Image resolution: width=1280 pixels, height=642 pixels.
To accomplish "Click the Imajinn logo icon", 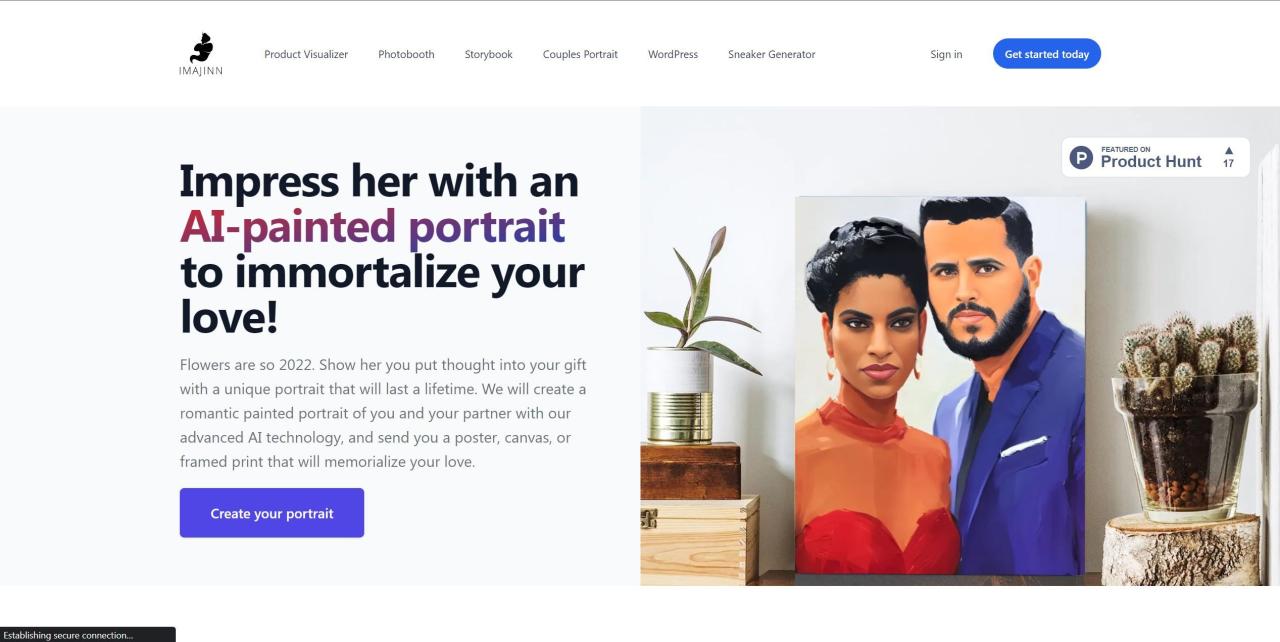I will coord(201,47).
